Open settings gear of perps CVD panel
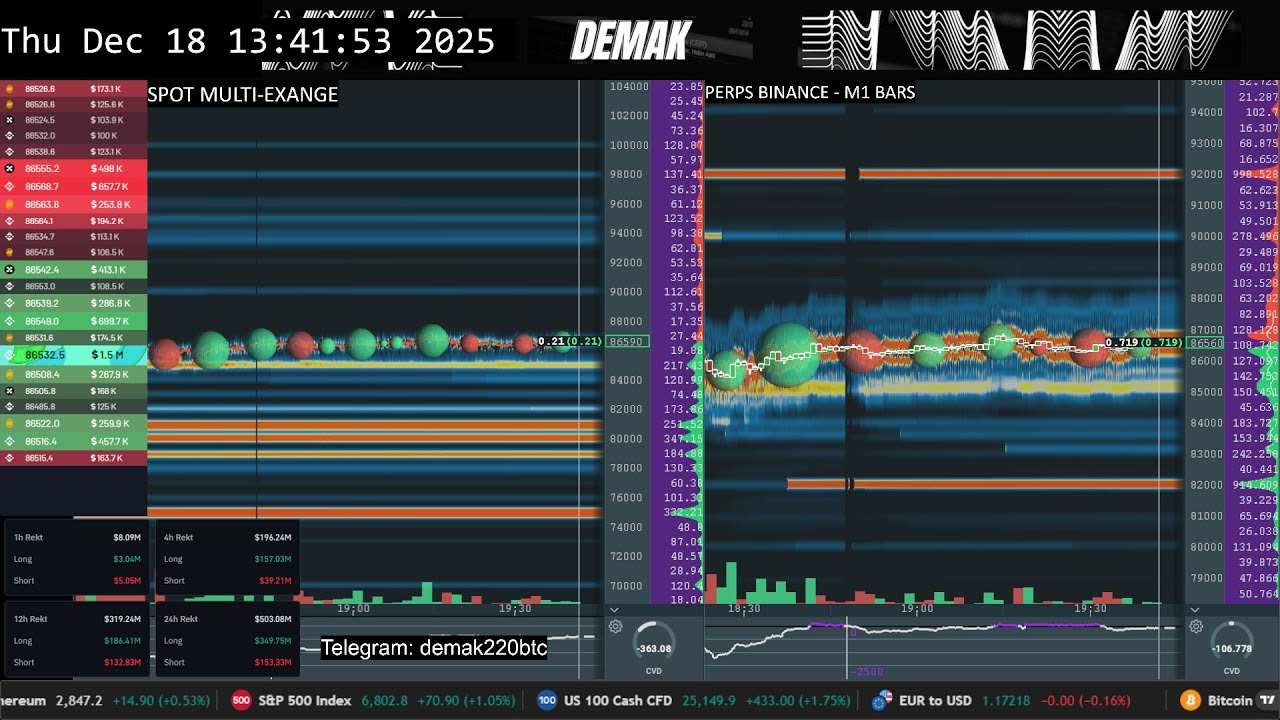Viewport: 1280px width, 720px height. tap(1196, 627)
